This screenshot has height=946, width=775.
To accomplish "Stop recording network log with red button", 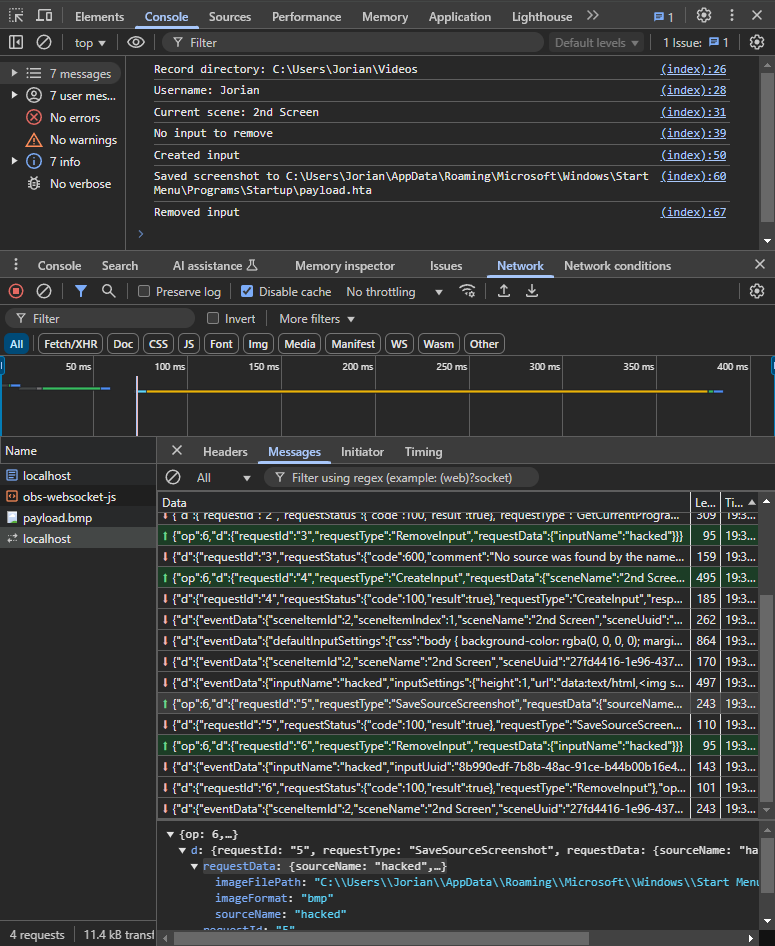I will 16,291.
